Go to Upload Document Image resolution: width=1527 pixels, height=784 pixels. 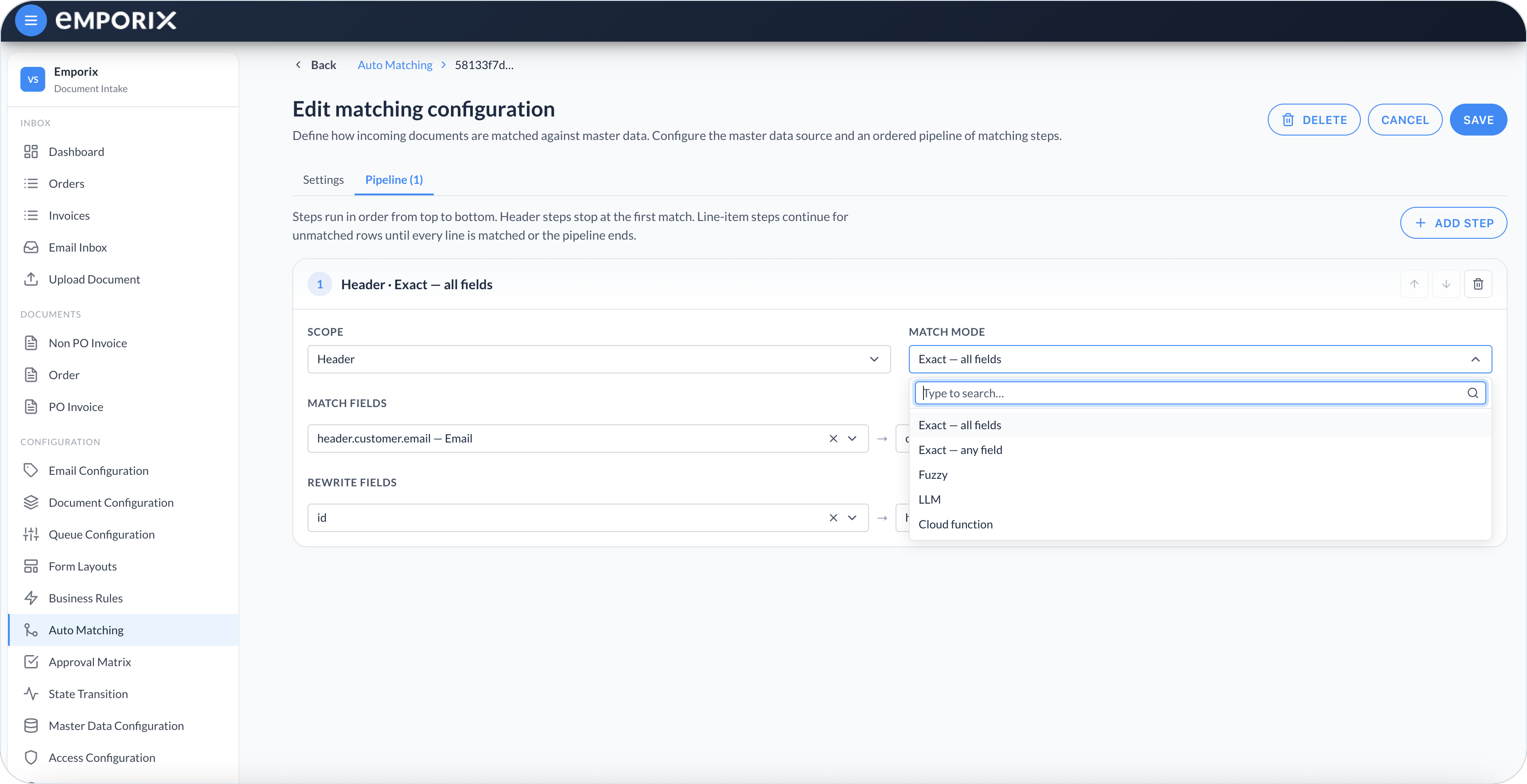pos(123,279)
